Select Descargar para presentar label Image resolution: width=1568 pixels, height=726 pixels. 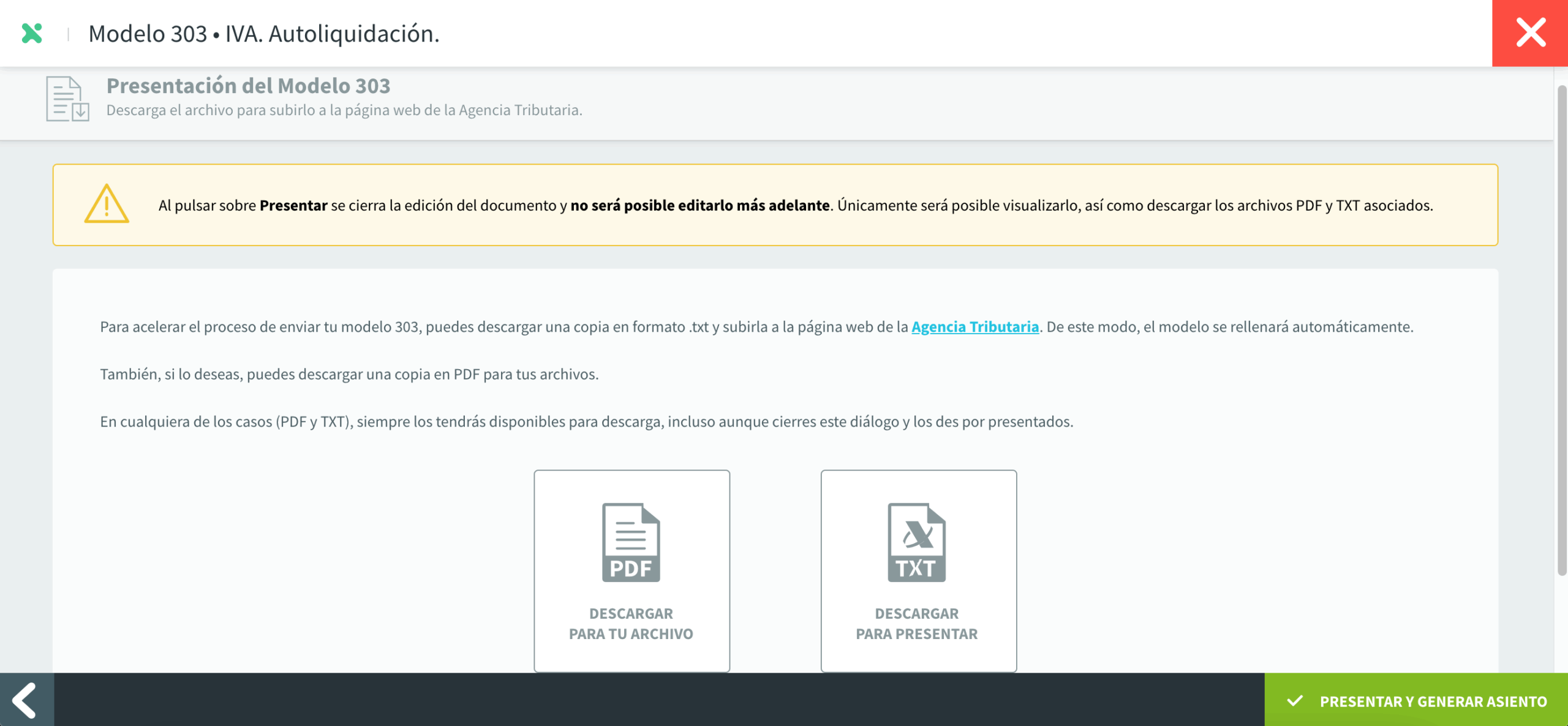(x=916, y=623)
